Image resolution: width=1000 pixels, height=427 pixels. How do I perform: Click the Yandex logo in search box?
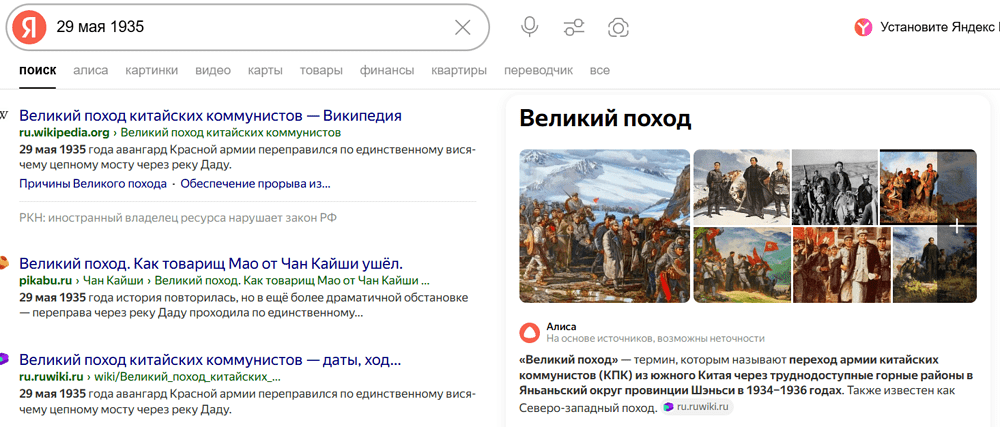pyautogui.click(x=29, y=27)
